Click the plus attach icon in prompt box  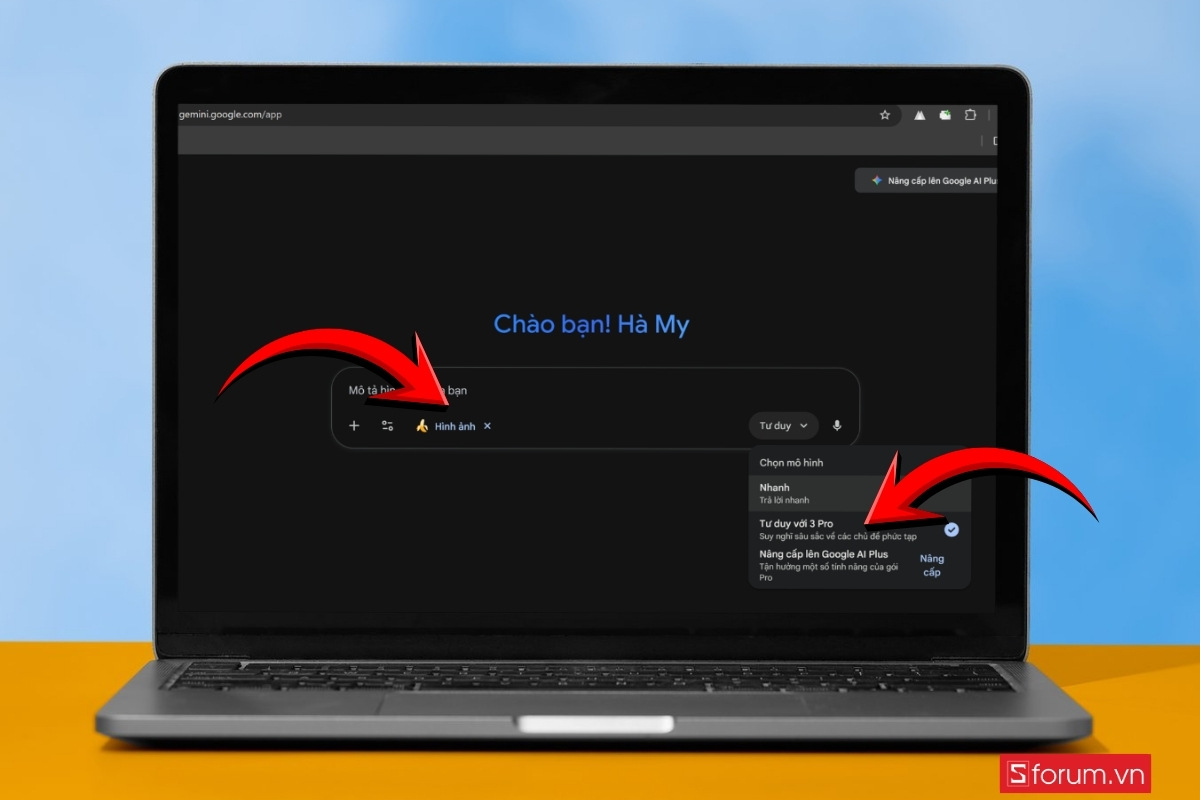pyautogui.click(x=354, y=426)
